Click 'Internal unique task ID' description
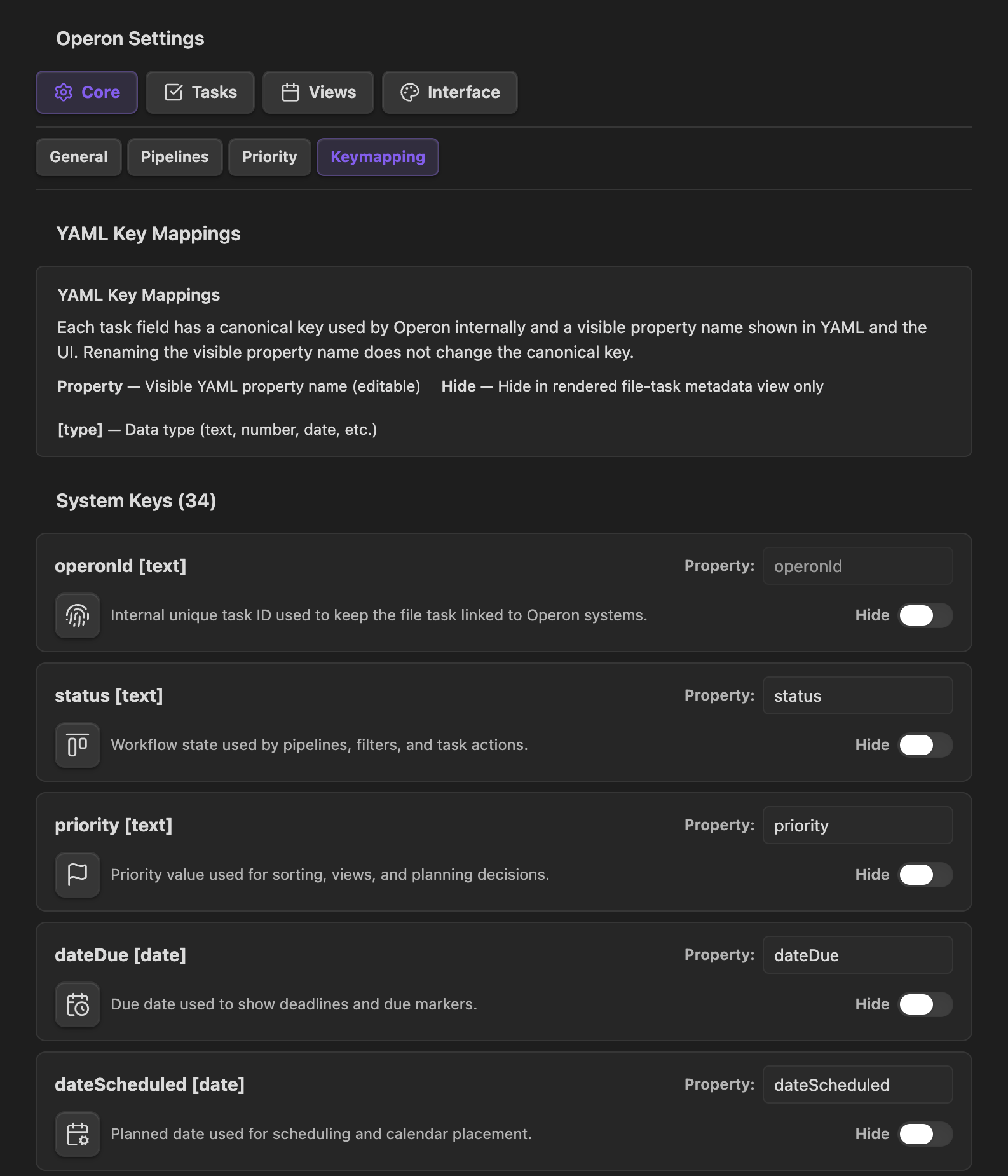 [379, 615]
